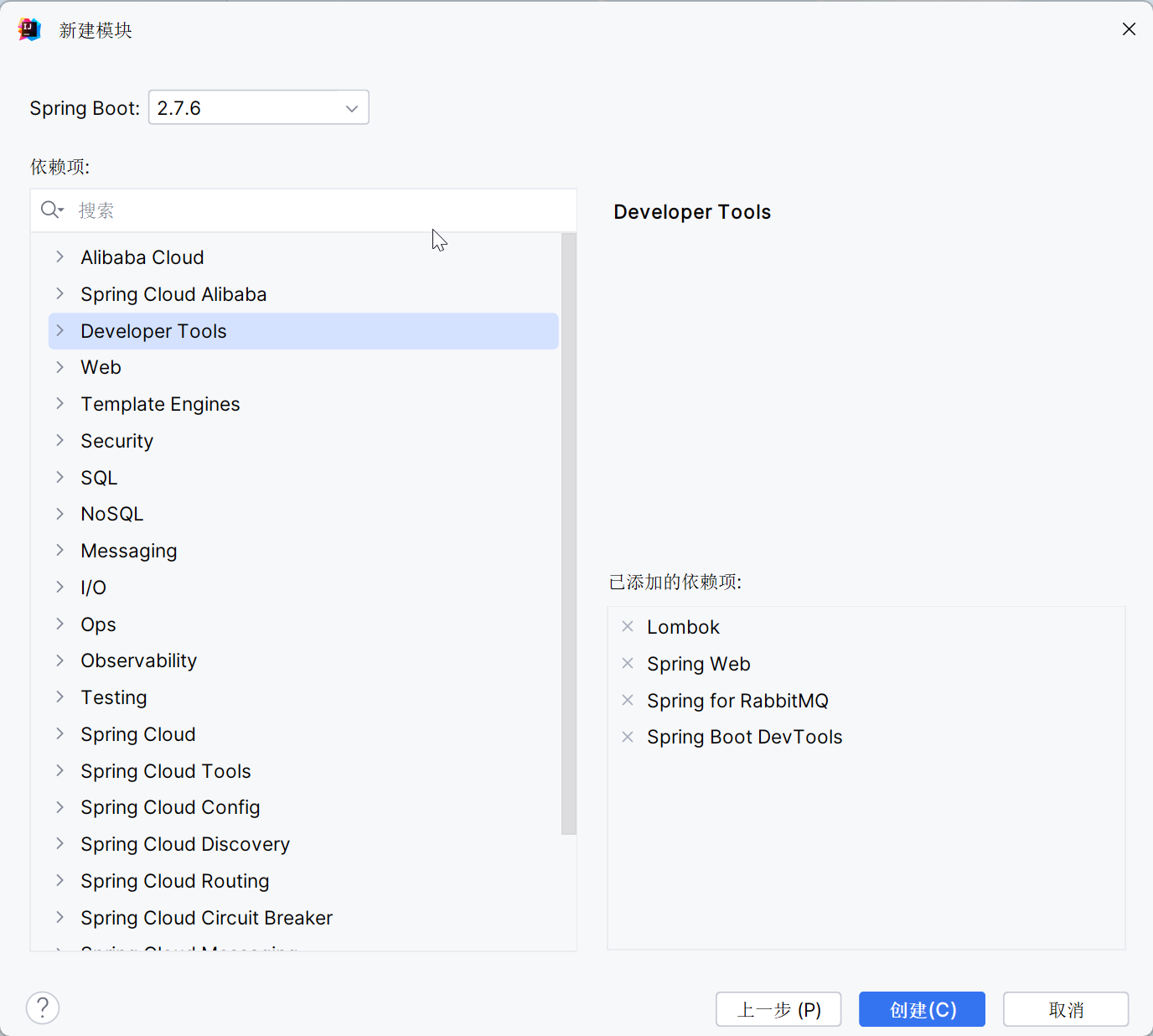Select the Messaging row
This screenshot has width=1153, height=1036.
(x=303, y=551)
